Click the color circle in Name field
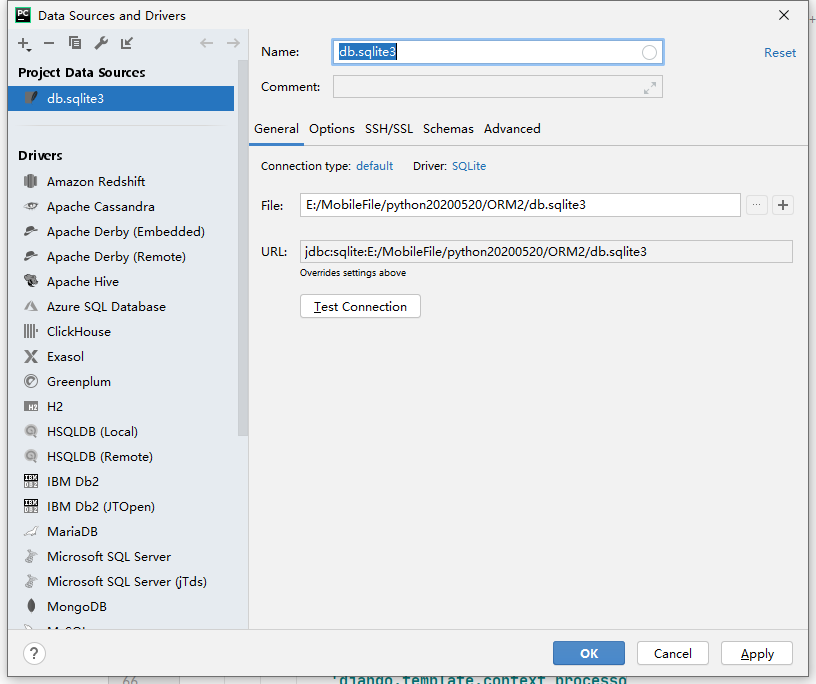 coord(649,52)
